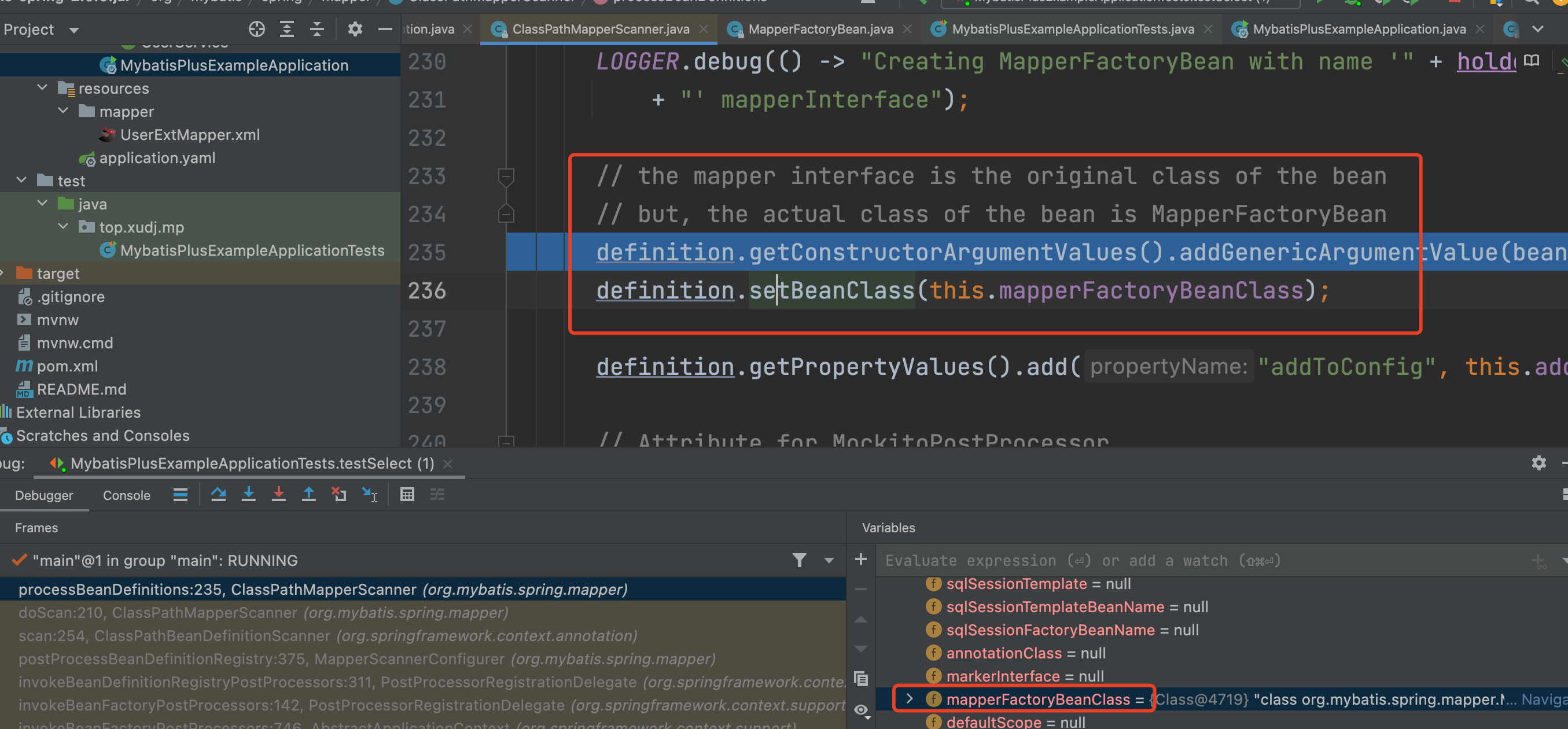This screenshot has height=729, width=1568.
Task: Click the Step Out debugger icon
Action: tap(308, 495)
